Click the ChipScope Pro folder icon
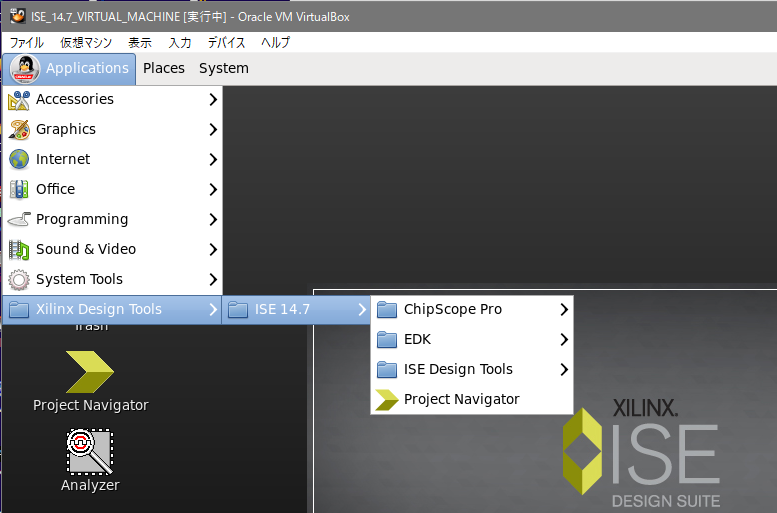The width and height of the screenshot is (777, 513). point(387,310)
